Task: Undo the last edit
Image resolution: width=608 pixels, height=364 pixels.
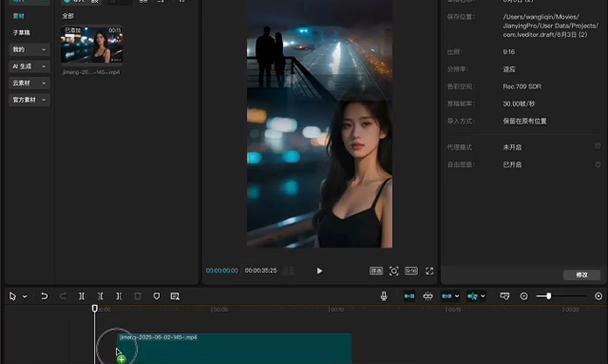Action: [44, 296]
